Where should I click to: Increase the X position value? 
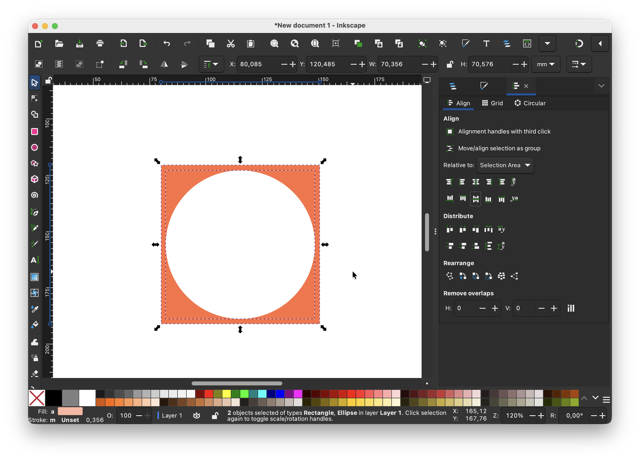292,64
